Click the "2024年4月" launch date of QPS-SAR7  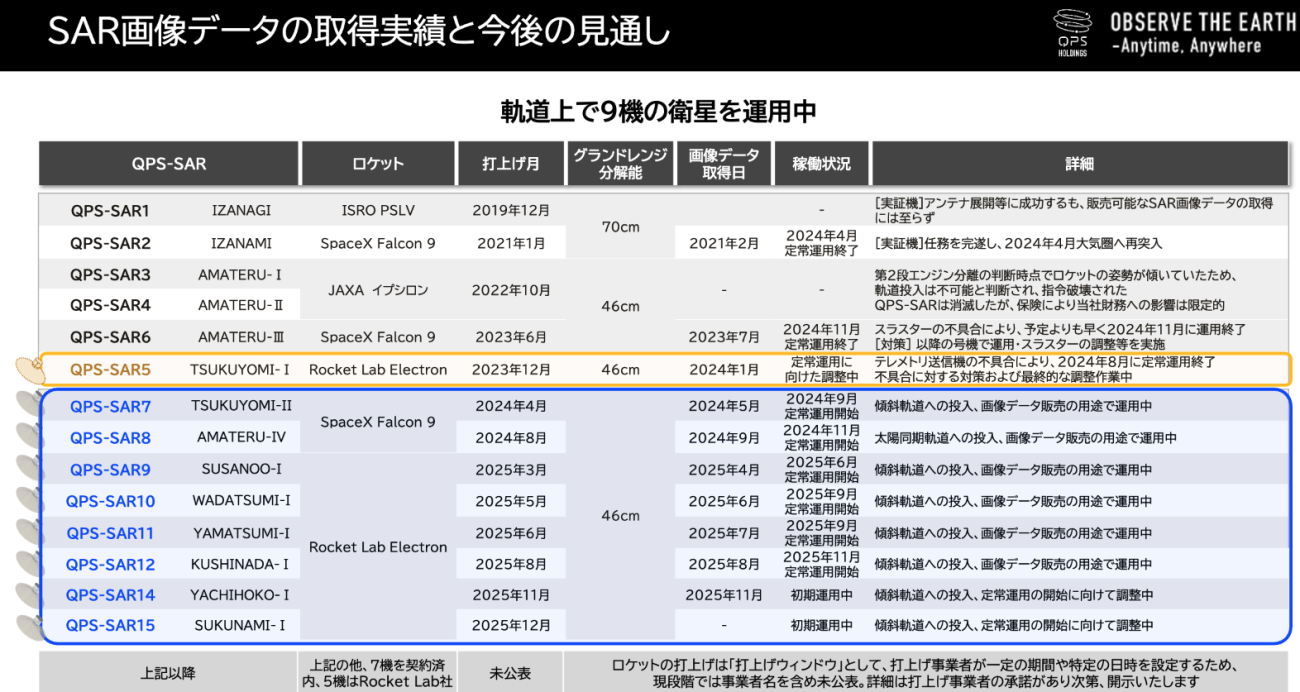(x=512, y=406)
